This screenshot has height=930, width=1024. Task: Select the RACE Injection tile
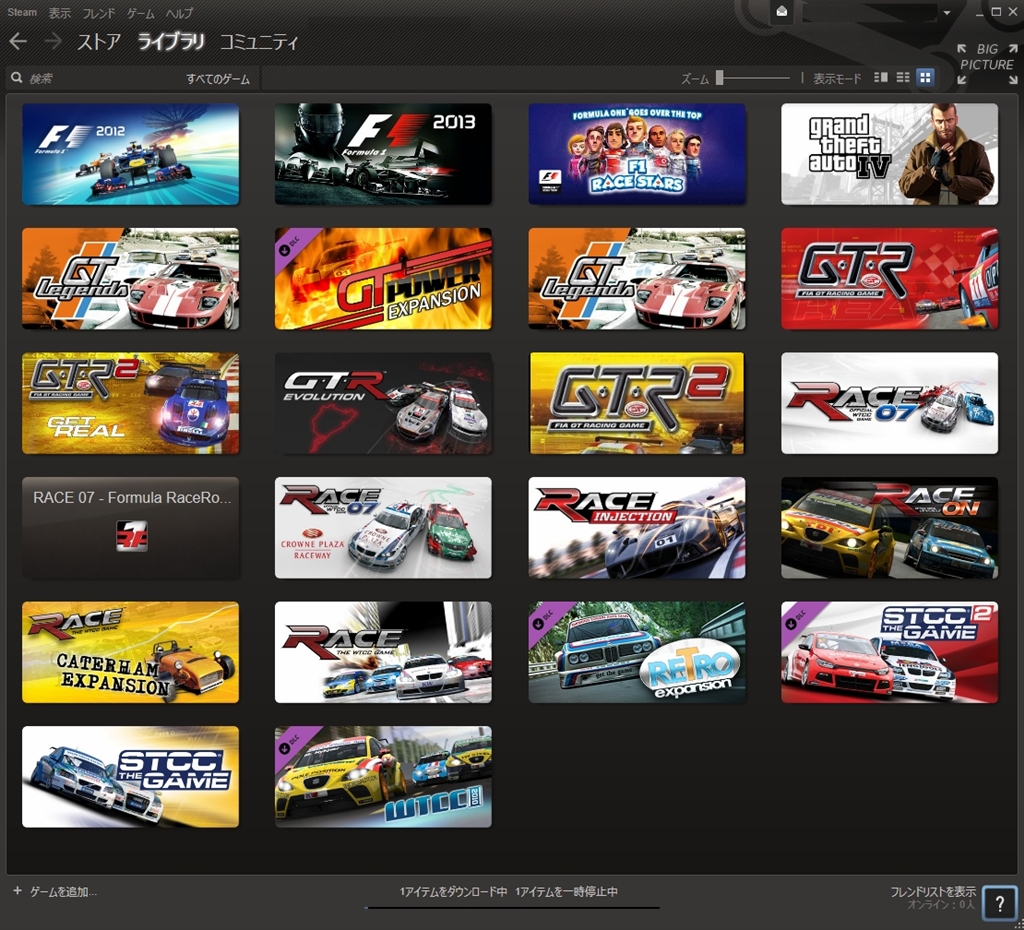tap(637, 528)
